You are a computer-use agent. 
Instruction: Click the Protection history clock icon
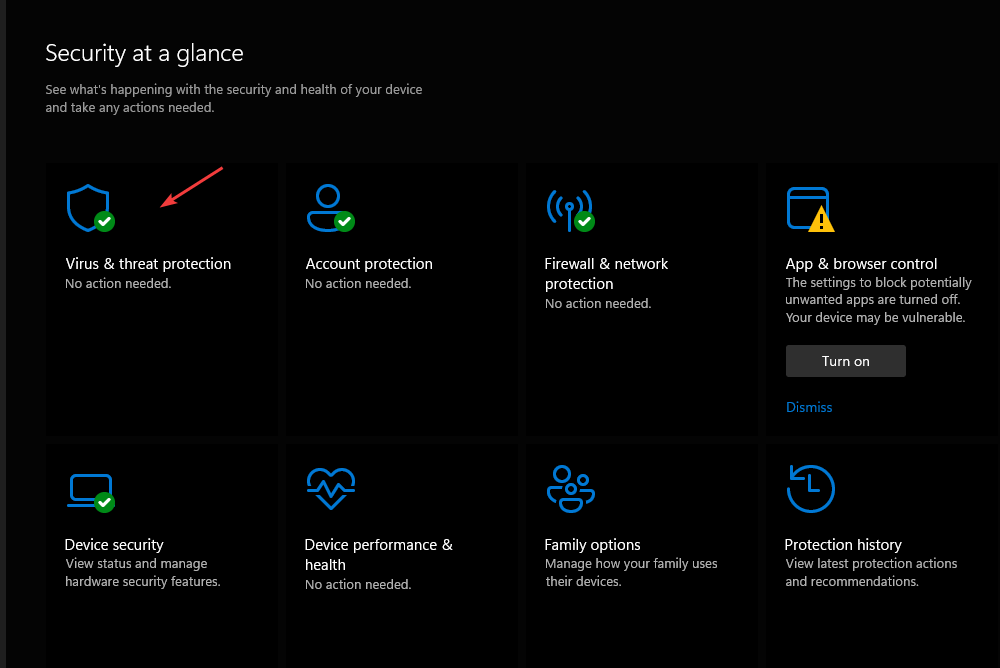[811, 489]
